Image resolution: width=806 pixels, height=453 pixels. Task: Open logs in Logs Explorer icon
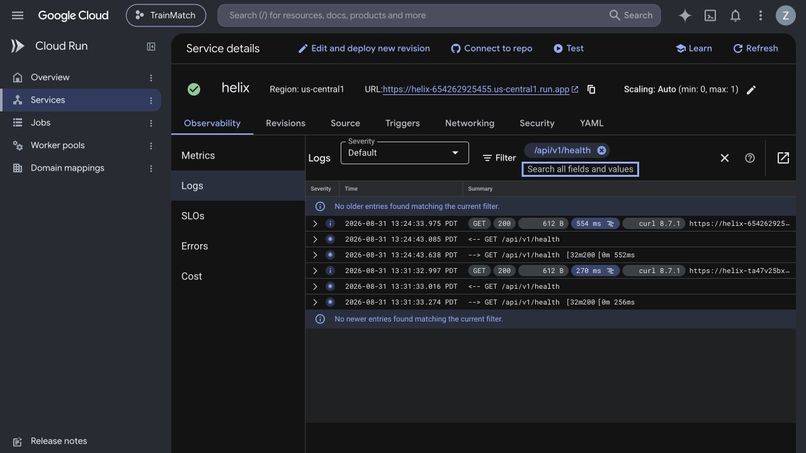click(782, 158)
